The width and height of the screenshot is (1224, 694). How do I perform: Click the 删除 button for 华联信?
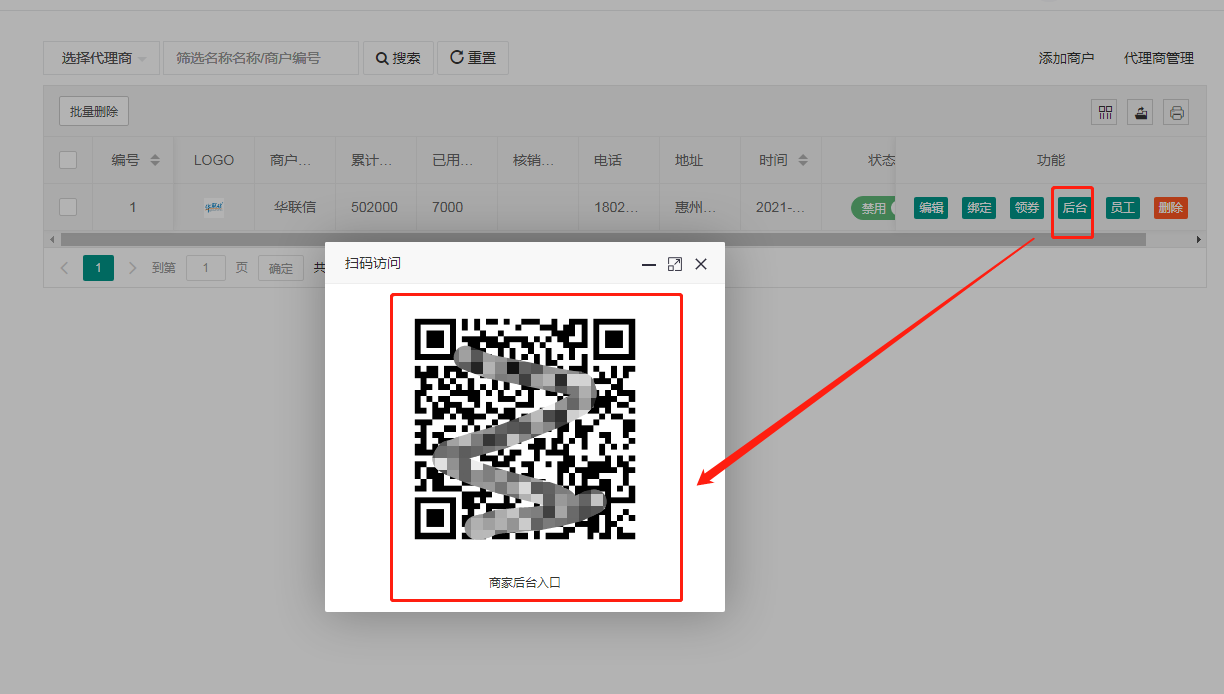1171,208
